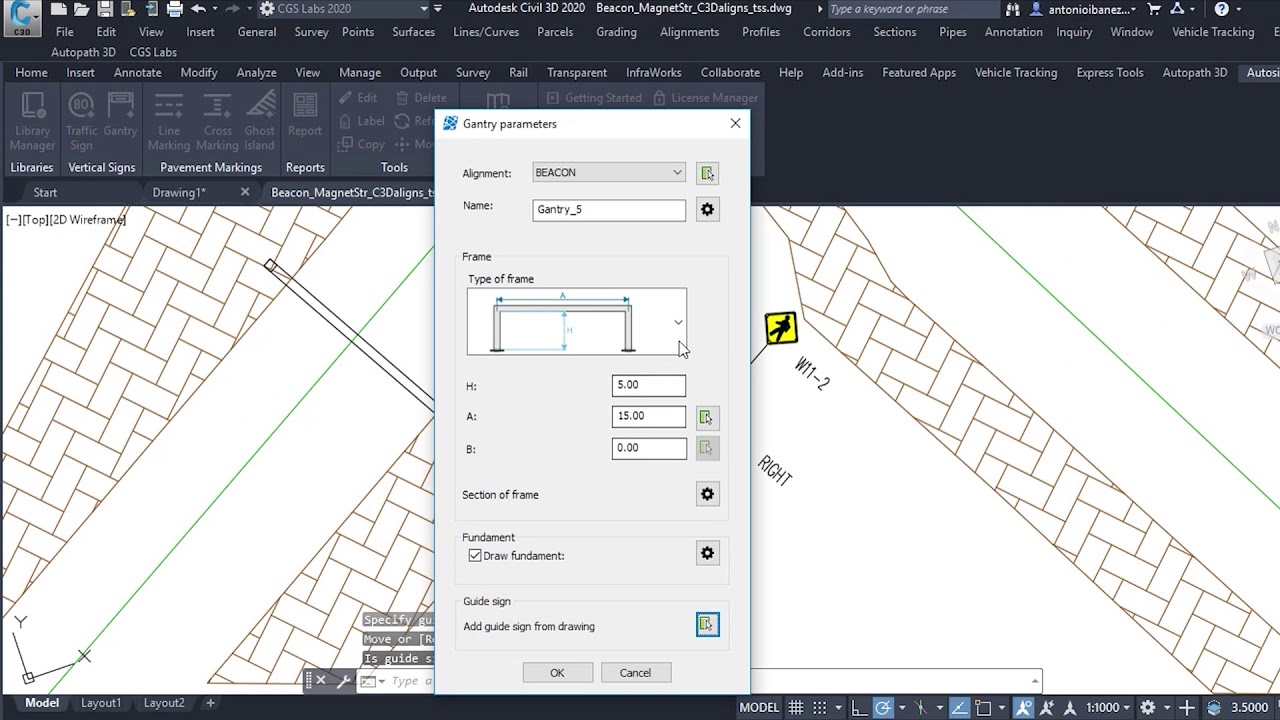This screenshot has width=1280, height=720.
Task: Click Getting Started button in ribbon
Action: pos(594,98)
